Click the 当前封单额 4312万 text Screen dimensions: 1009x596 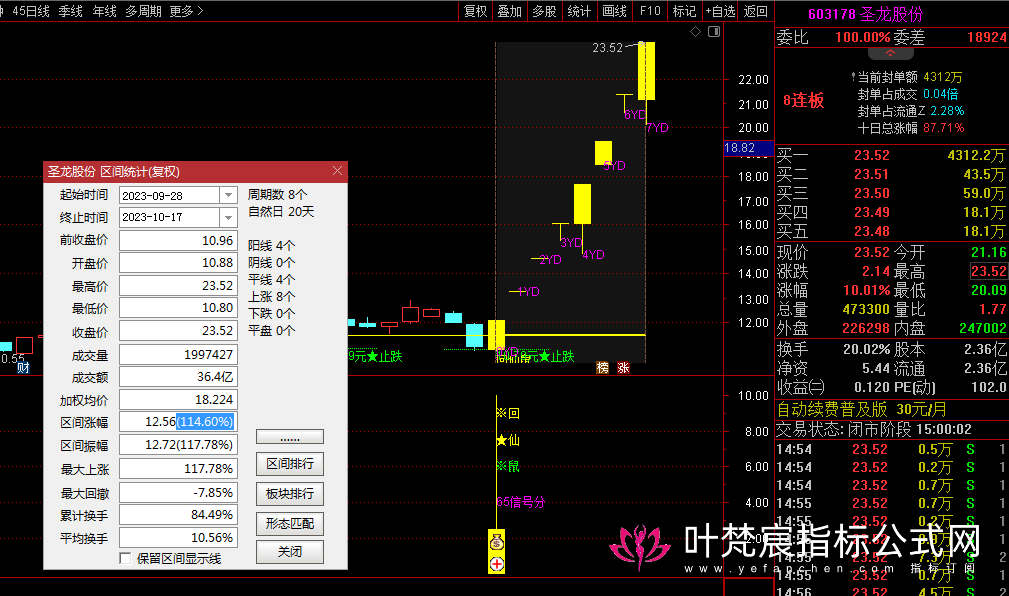(x=910, y=77)
